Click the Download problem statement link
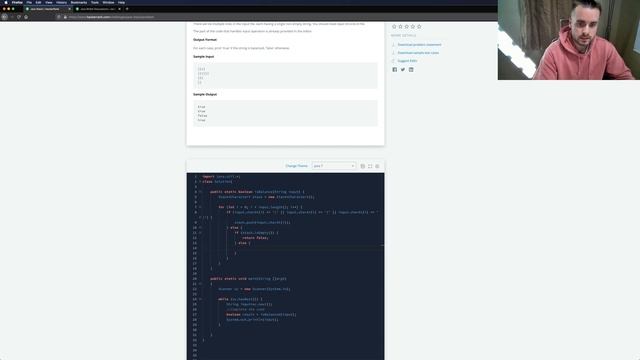 pos(419,44)
